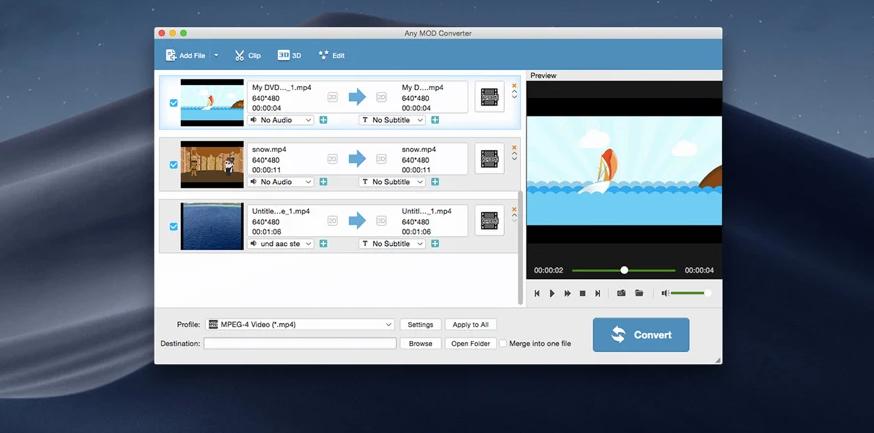
Task: Open output format icon for Untitle row
Action: pyautogui.click(x=489, y=221)
